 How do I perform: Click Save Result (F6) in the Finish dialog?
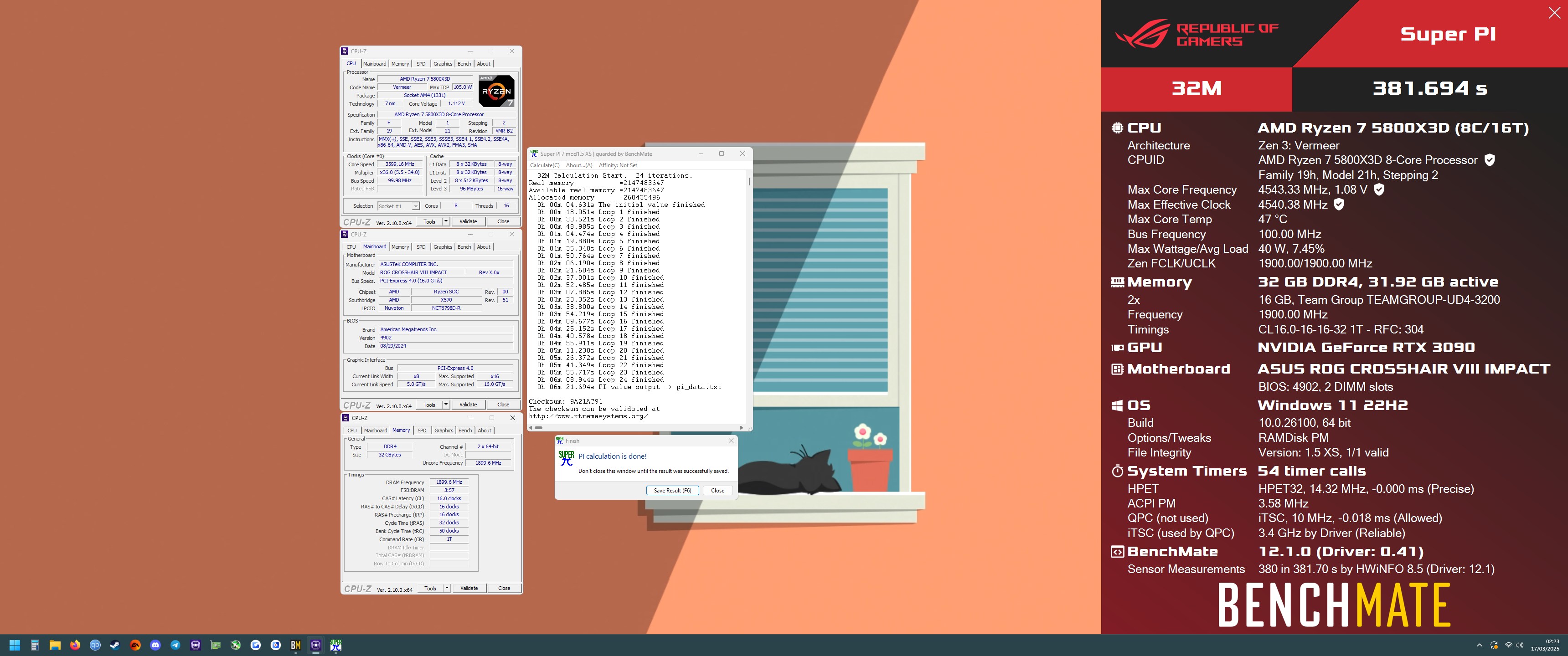tap(673, 491)
